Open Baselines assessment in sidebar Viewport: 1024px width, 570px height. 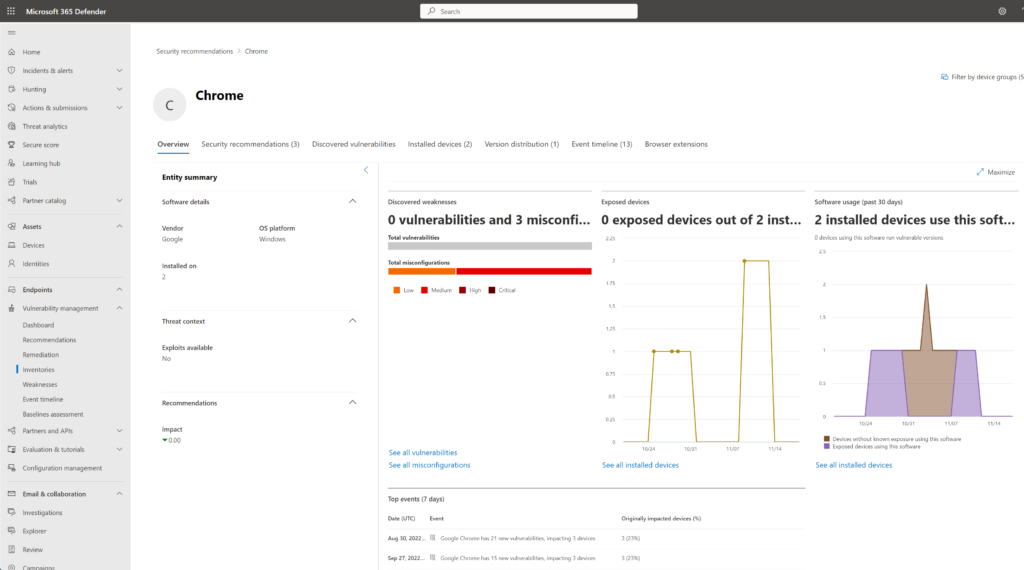point(53,414)
